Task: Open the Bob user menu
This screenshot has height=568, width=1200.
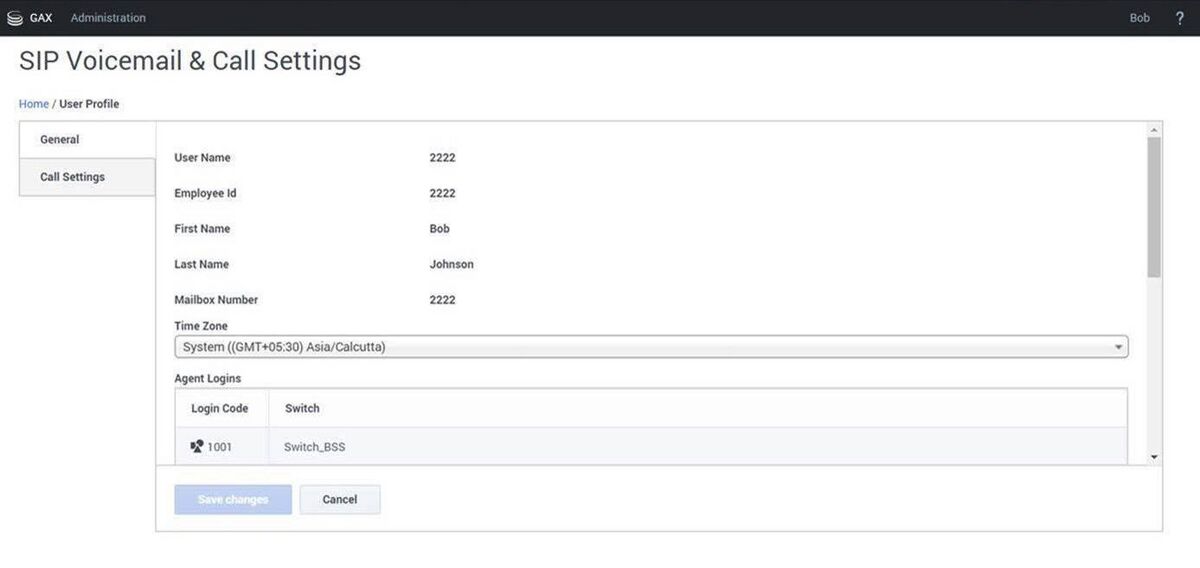Action: [x=1139, y=18]
